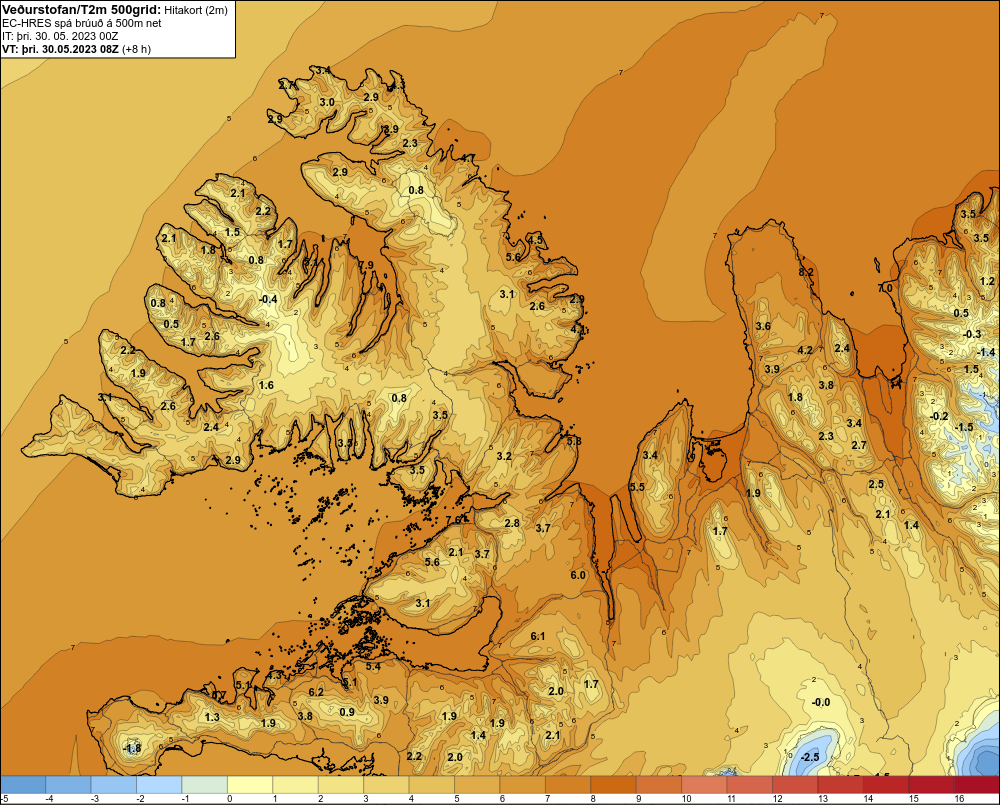Screen dimensions: 1000x805
Task: Select the 10 tick label on the legend
Action: pos(686,799)
